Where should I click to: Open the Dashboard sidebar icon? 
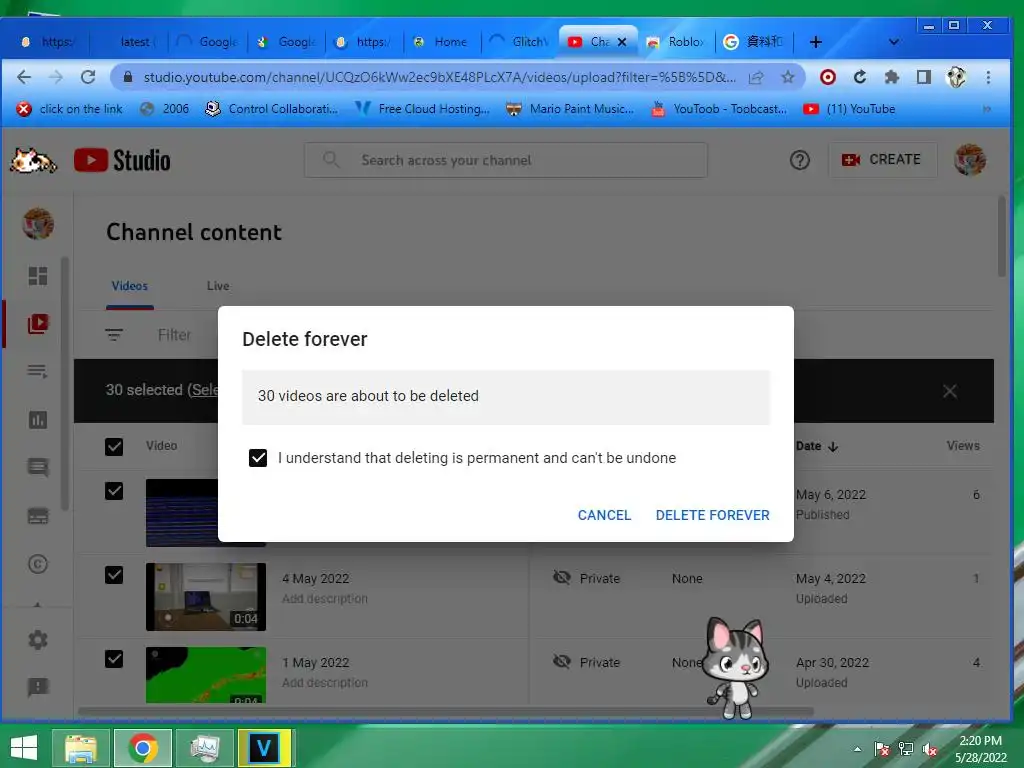tap(38, 276)
